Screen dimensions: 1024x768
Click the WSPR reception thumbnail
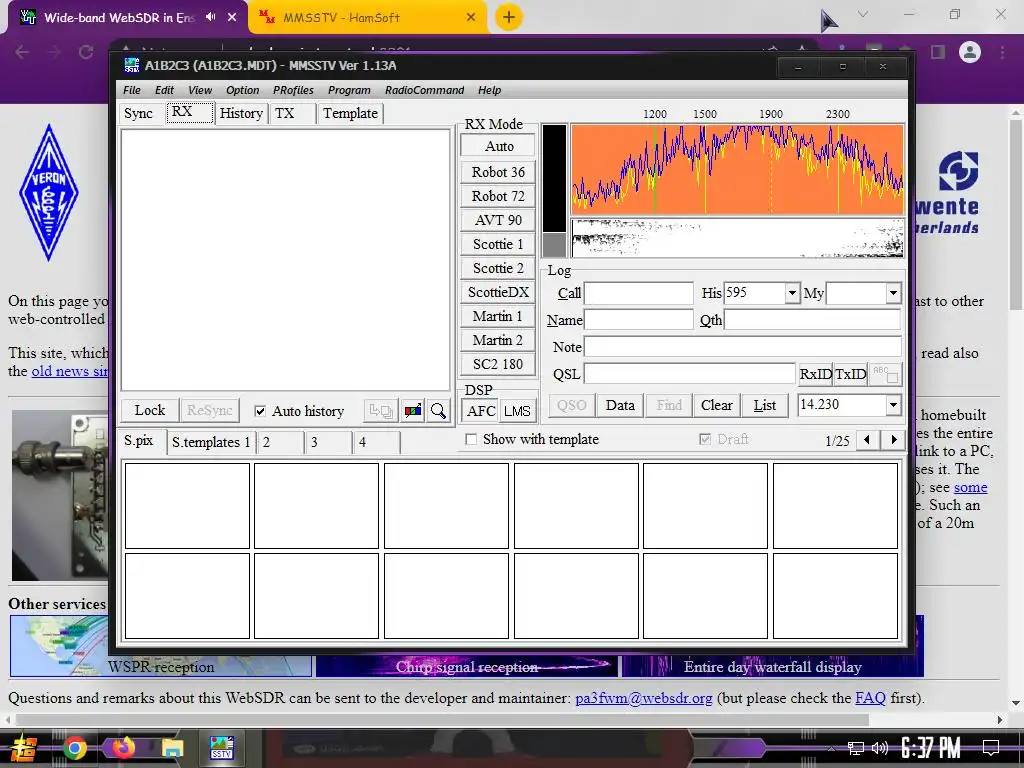[x=161, y=646]
